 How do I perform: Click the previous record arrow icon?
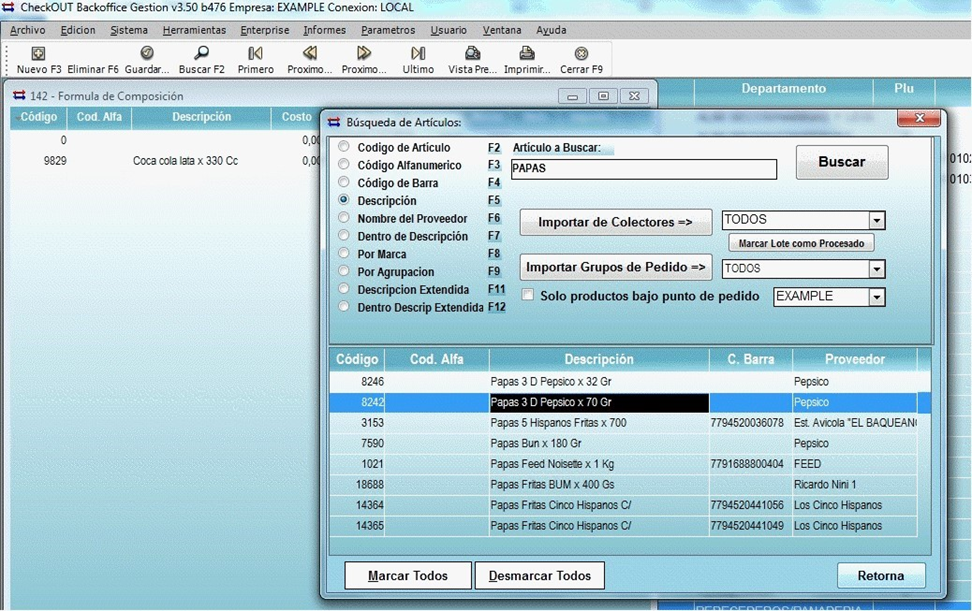coord(310,53)
